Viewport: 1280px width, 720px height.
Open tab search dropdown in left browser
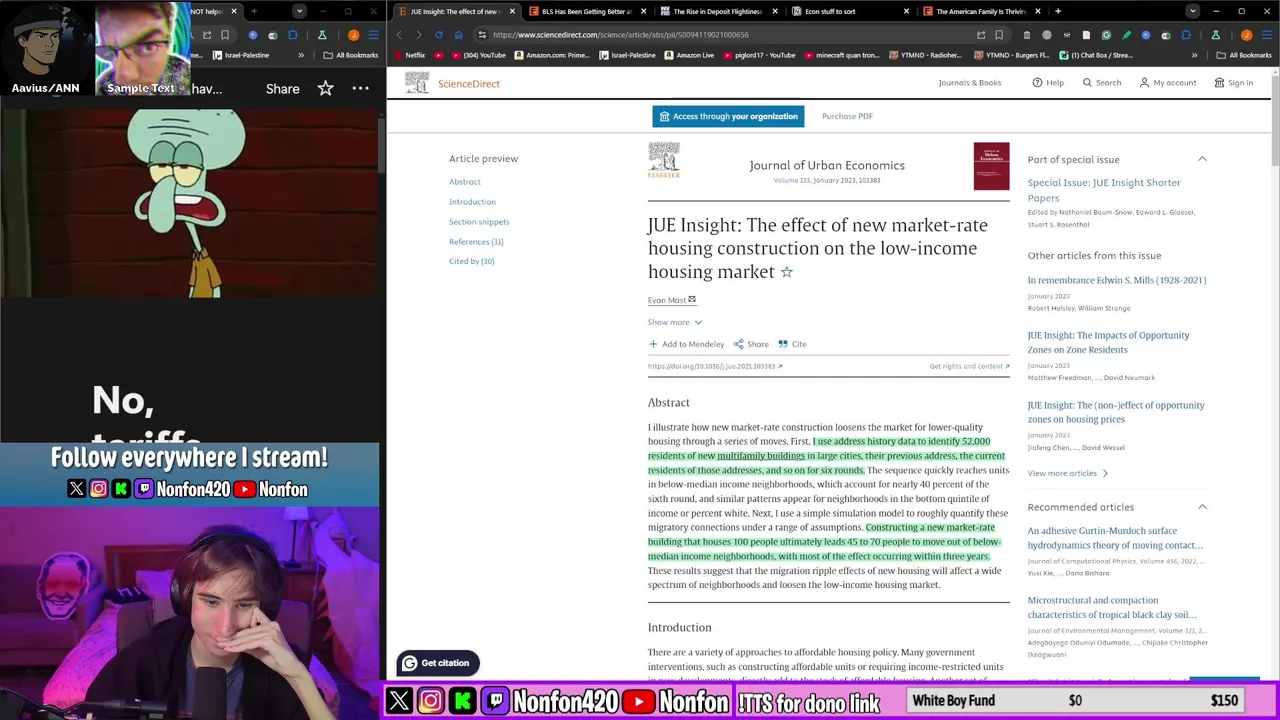click(299, 11)
